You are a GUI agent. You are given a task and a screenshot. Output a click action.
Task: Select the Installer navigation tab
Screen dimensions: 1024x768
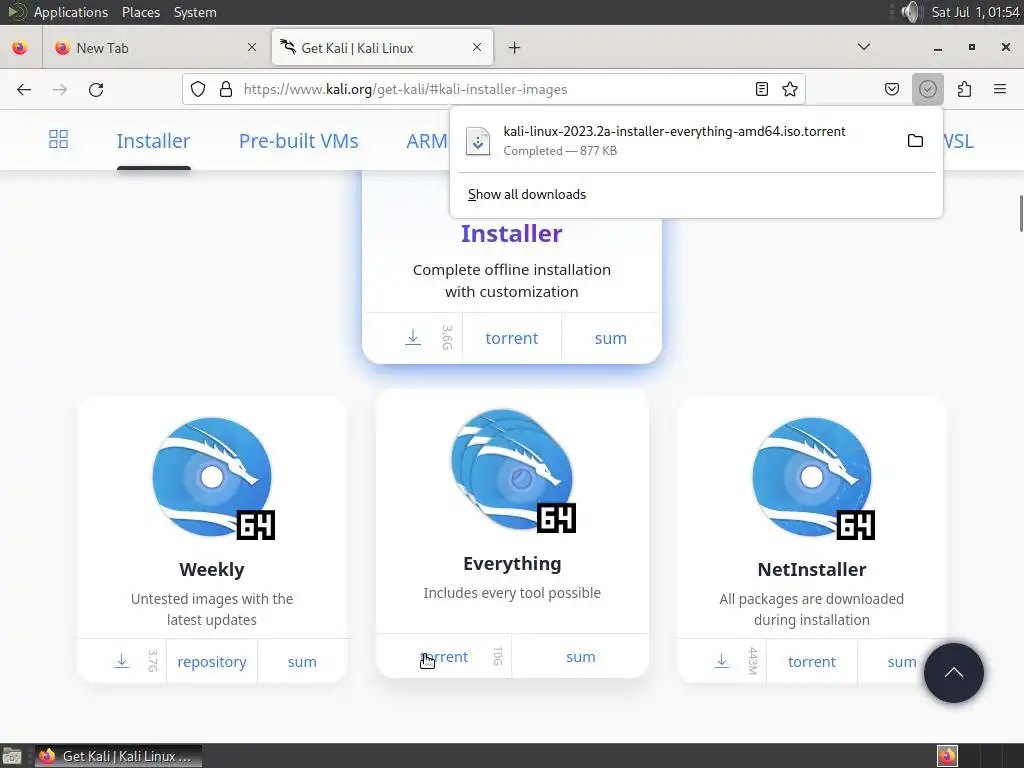[x=153, y=141]
